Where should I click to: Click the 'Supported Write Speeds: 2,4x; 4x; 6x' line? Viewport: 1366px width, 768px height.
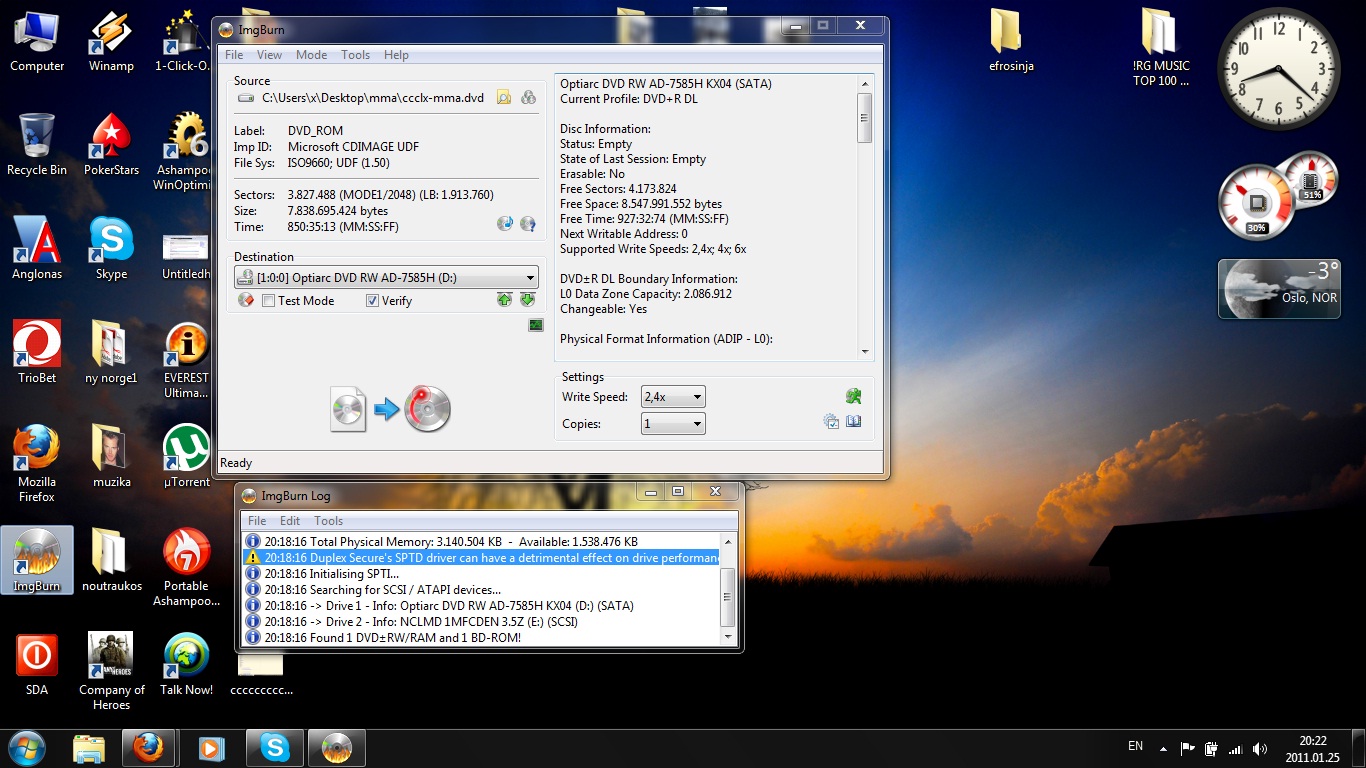tap(653, 249)
